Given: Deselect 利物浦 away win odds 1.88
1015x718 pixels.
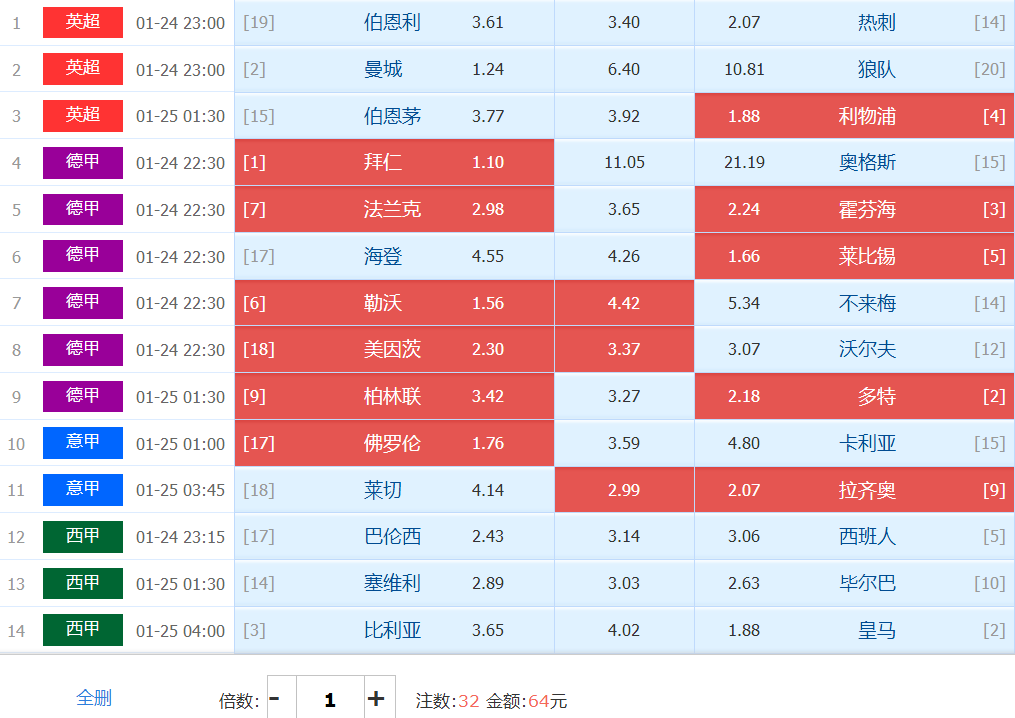Looking at the screenshot, I should tap(854, 116).
